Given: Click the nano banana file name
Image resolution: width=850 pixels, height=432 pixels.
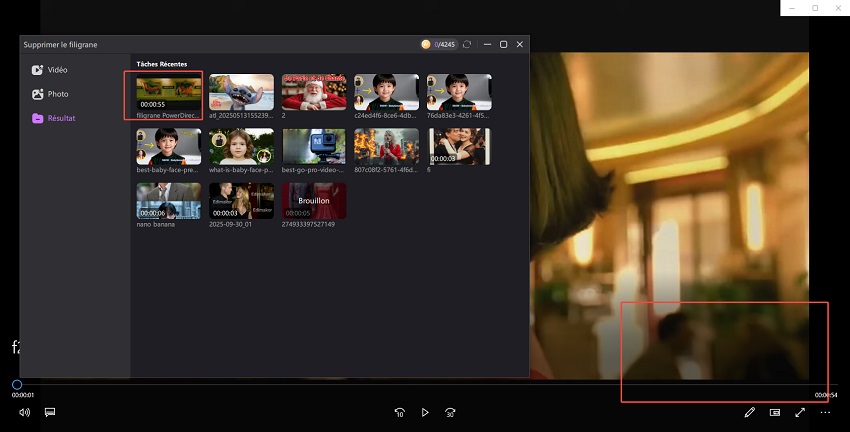Looking at the screenshot, I should click(x=156, y=224).
